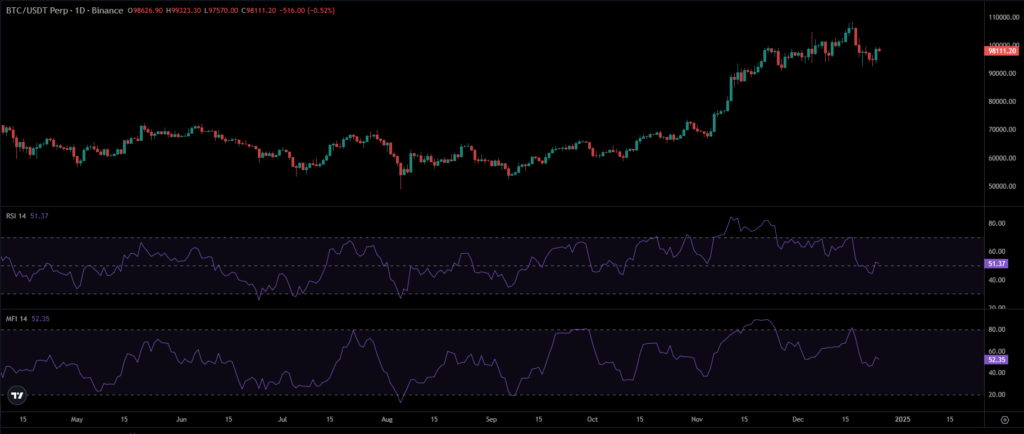Click the 51.37 value beside the RSI 14 label
This screenshot has width=1024, height=434.
tap(38, 215)
